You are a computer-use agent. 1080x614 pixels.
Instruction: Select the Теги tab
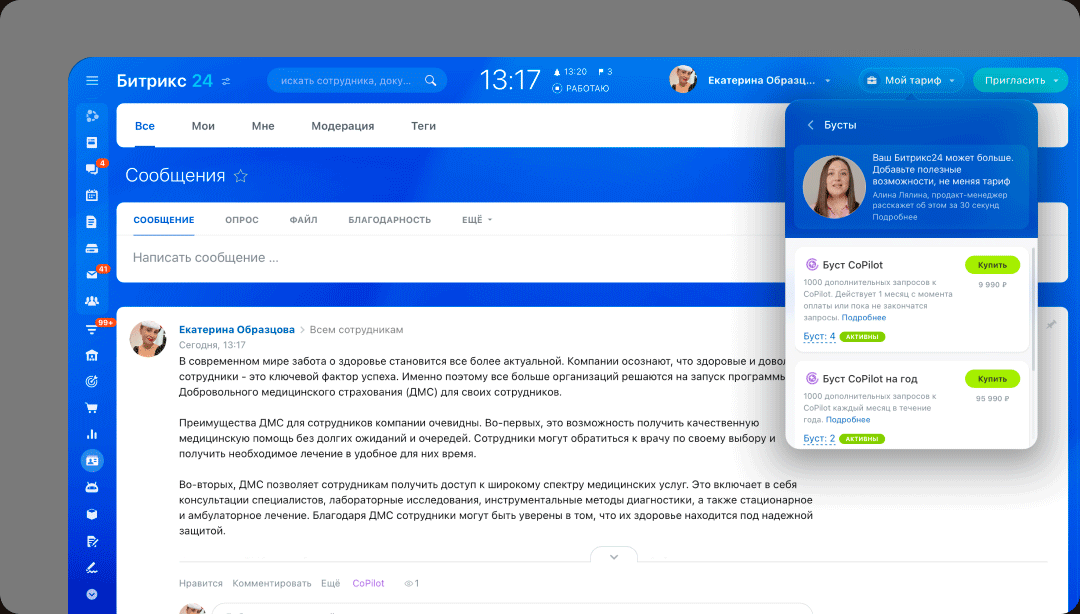click(x=423, y=126)
